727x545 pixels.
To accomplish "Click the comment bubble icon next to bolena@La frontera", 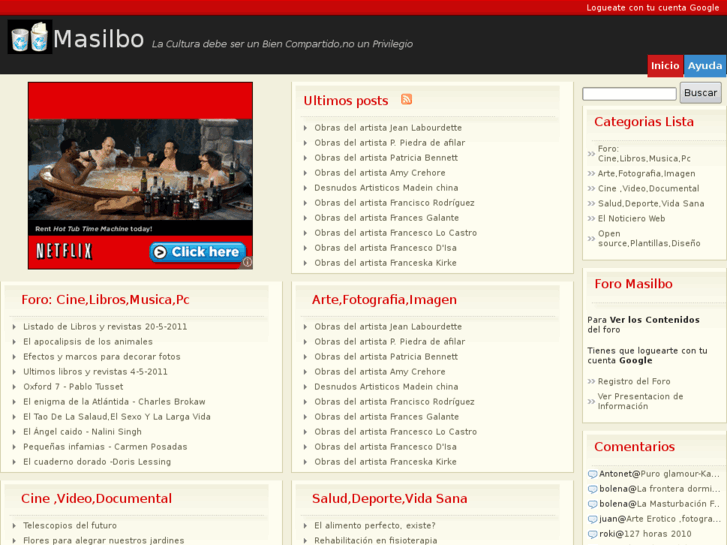I will 593,489.
